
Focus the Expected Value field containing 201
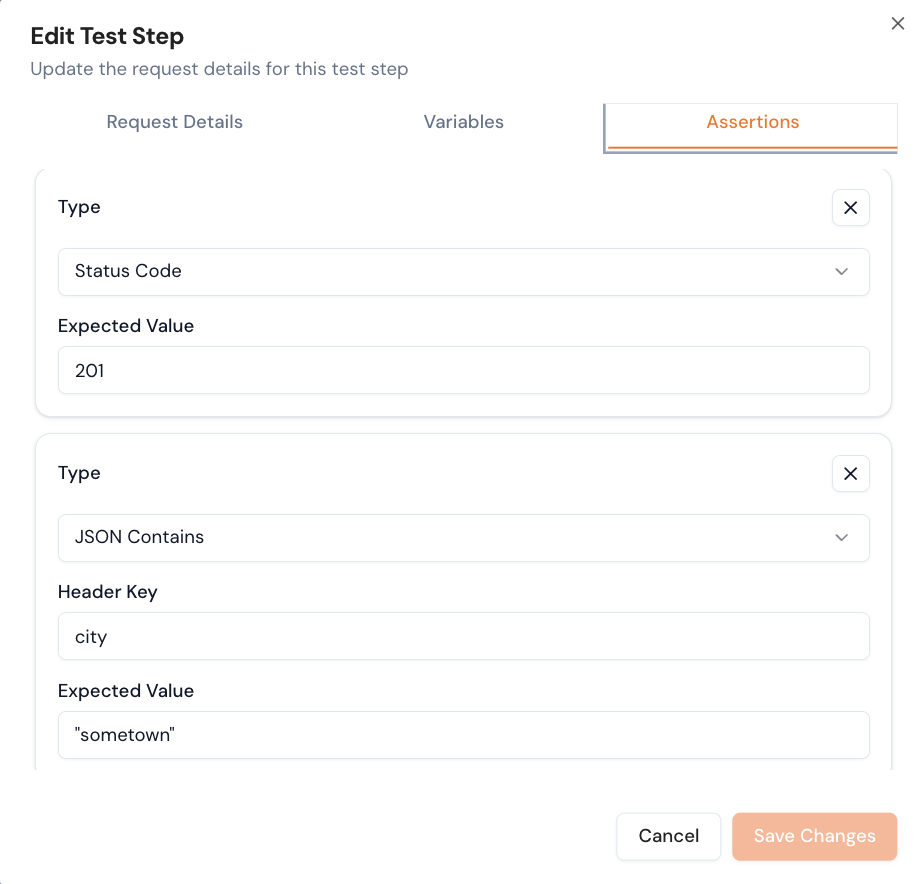pyautogui.click(x=463, y=371)
